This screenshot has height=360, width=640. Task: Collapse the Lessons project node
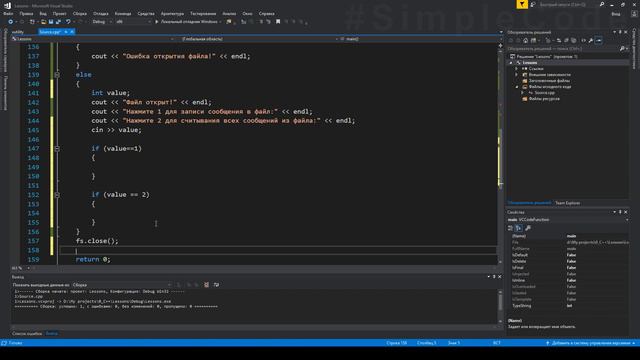pos(511,63)
